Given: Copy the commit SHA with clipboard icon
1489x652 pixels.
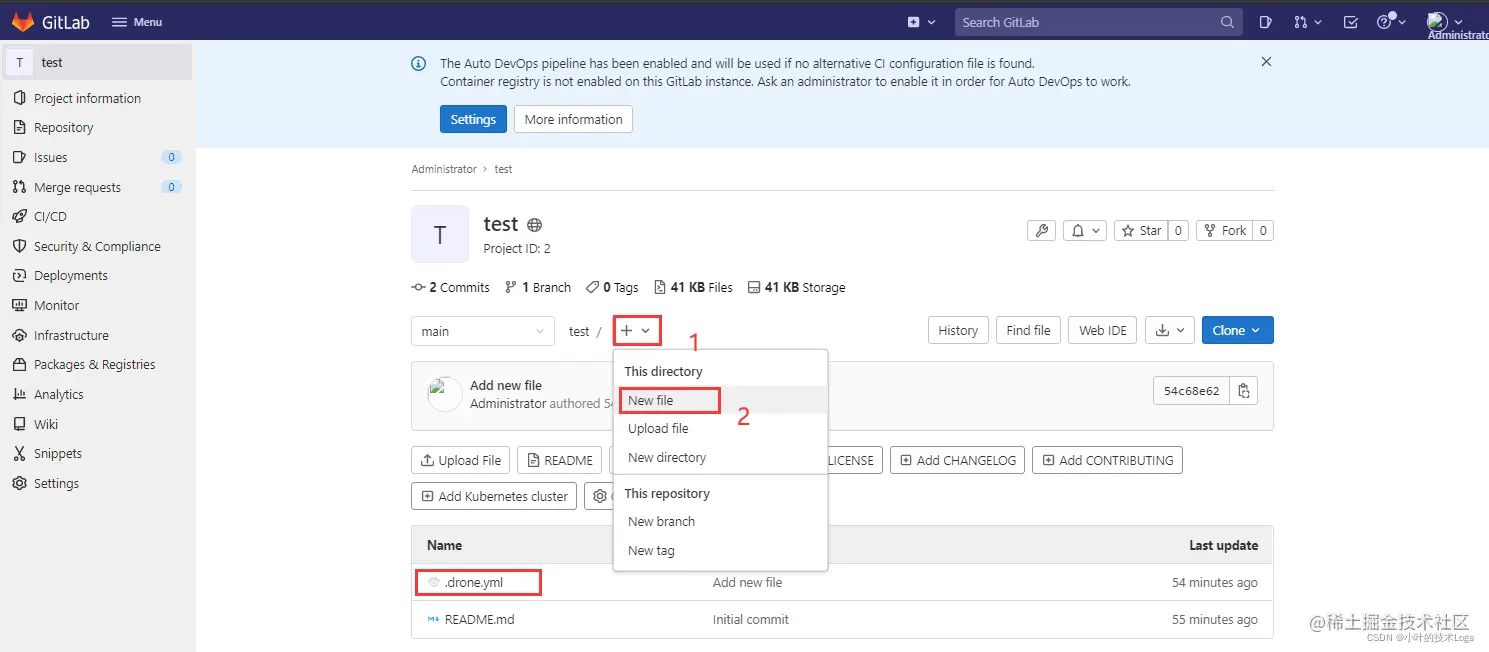Looking at the screenshot, I should (1244, 391).
